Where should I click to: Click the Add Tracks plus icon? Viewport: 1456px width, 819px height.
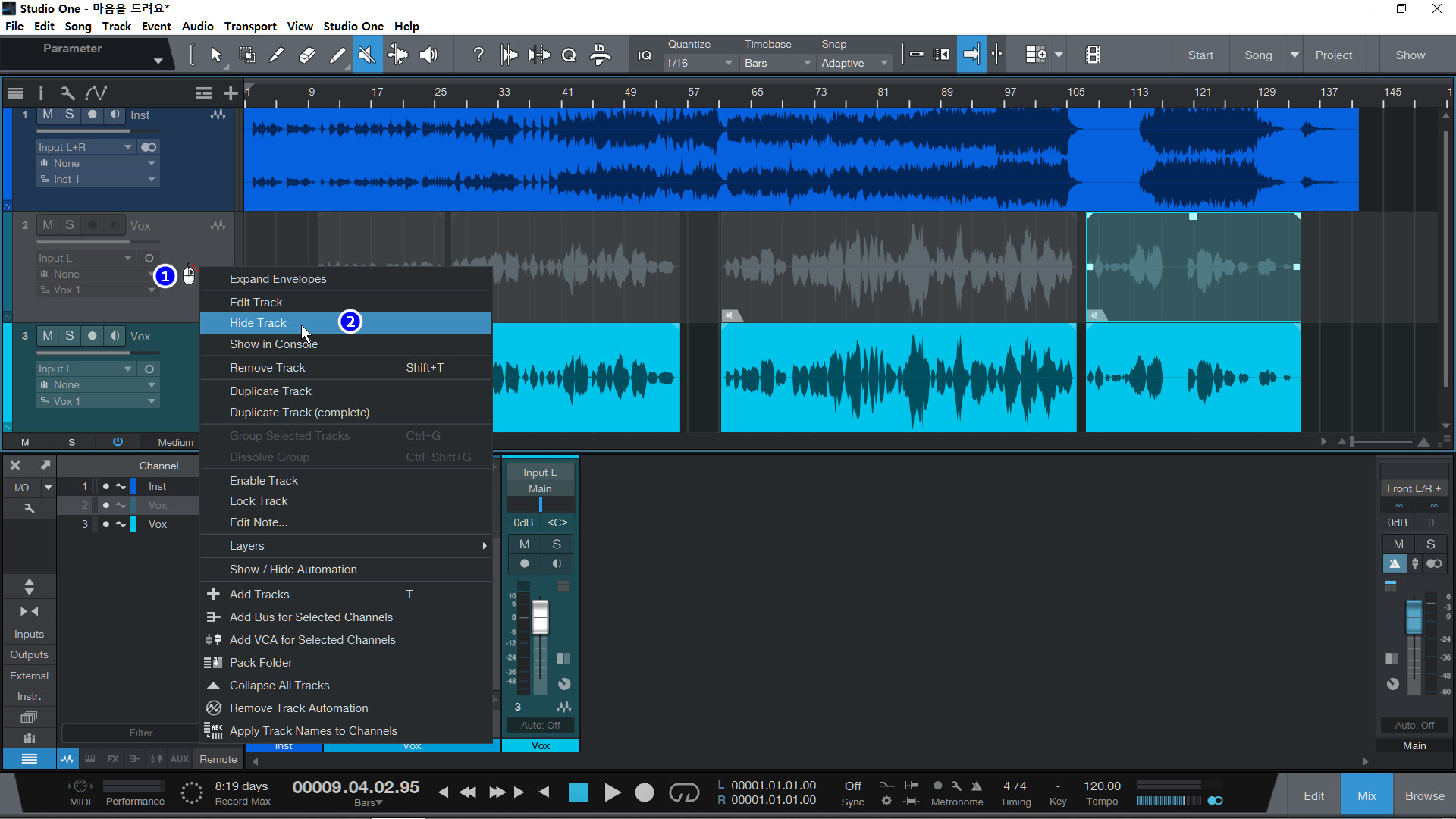pos(231,93)
